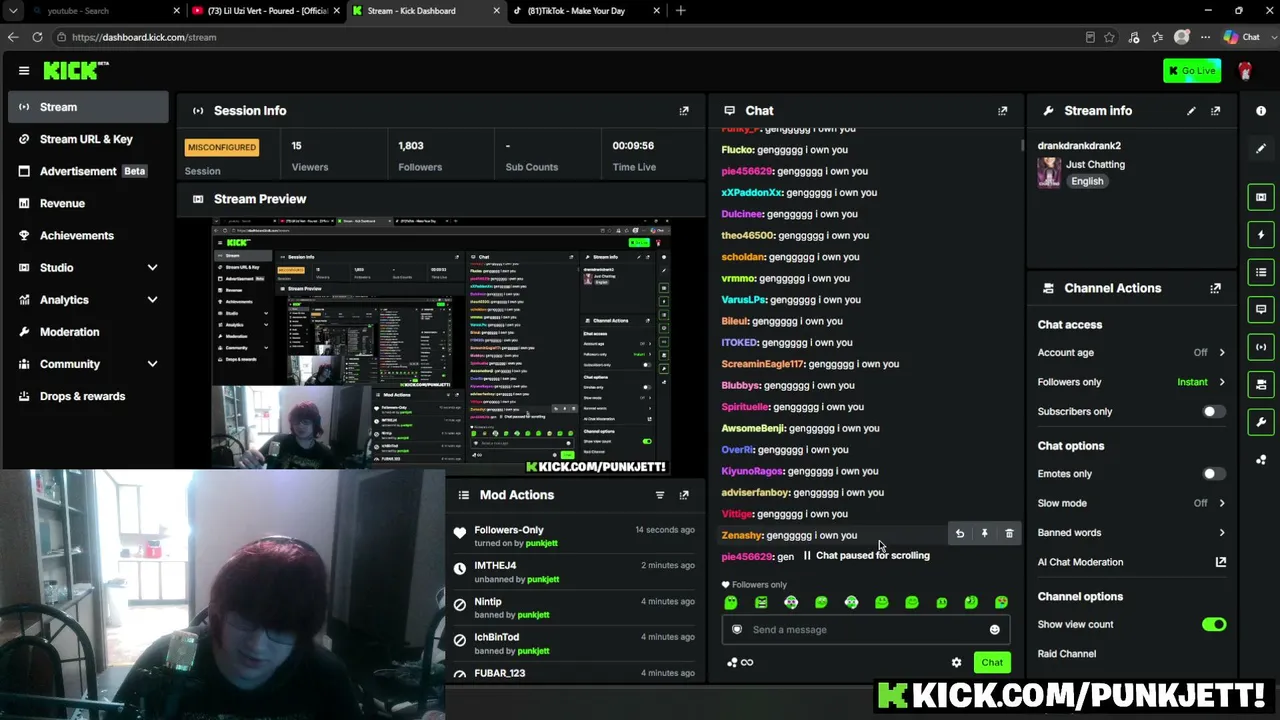Screen dimensions: 1280x720
Task: Open Advertisement Beta page
Action: [88, 171]
